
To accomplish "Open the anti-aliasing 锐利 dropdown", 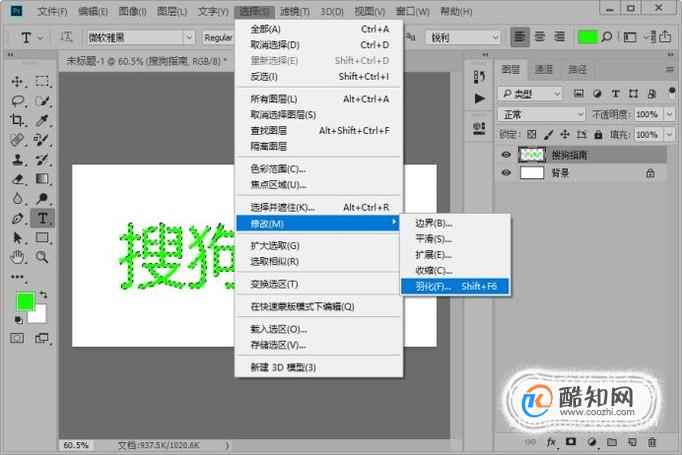I will pos(463,37).
